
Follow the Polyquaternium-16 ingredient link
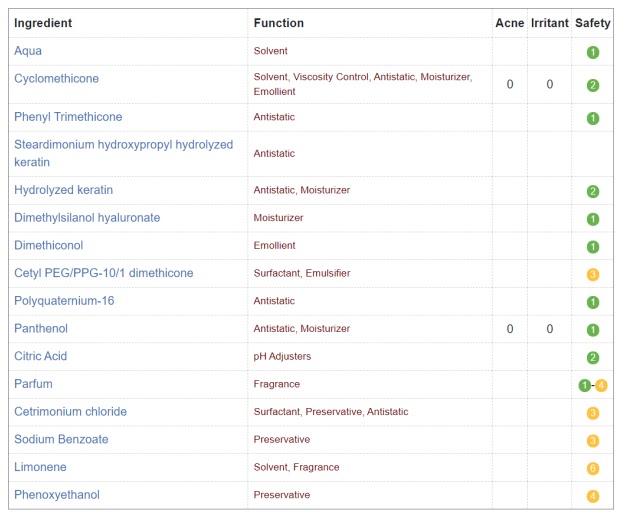64,300
